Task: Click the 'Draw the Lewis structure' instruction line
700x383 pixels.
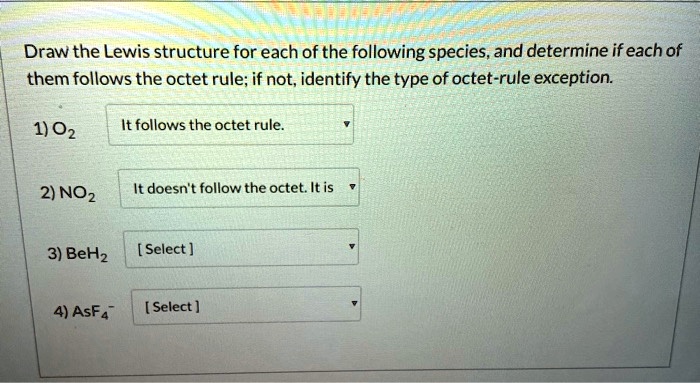Action: tap(353, 52)
